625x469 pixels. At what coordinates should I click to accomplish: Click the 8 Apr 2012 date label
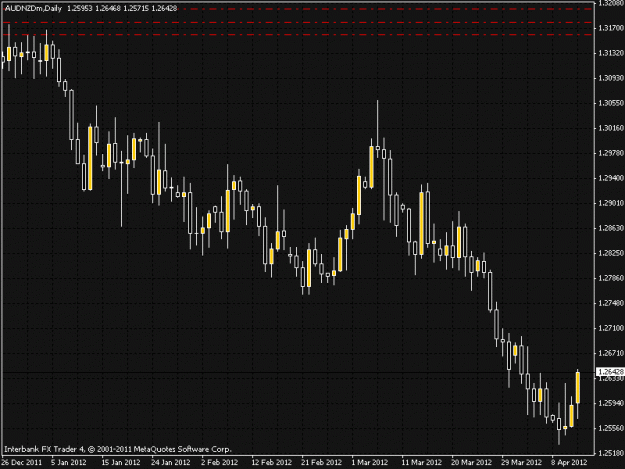(569, 463)
